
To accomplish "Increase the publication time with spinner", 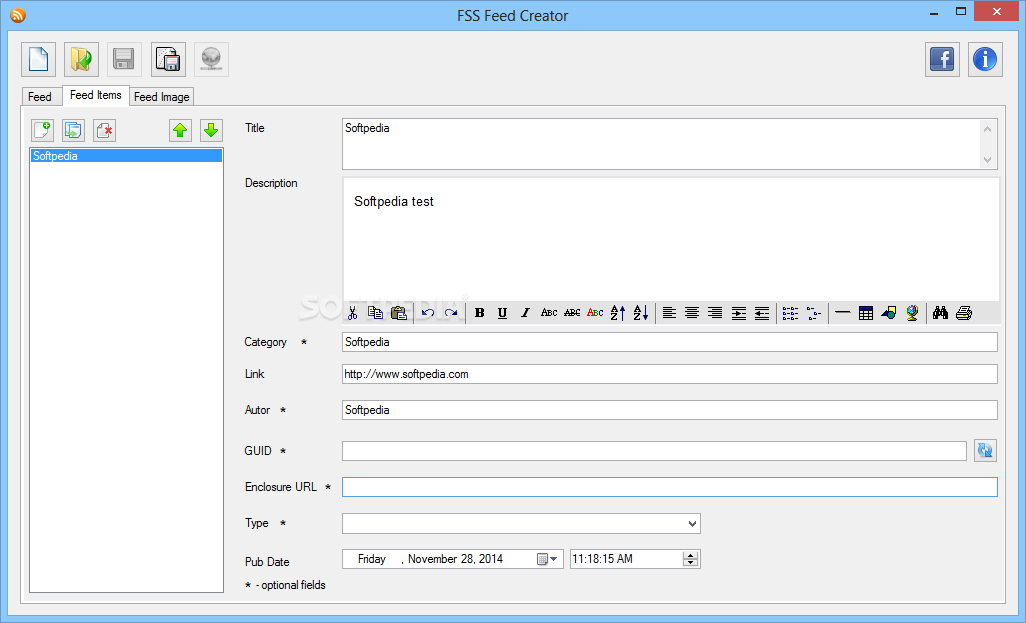I will point(690,555).
